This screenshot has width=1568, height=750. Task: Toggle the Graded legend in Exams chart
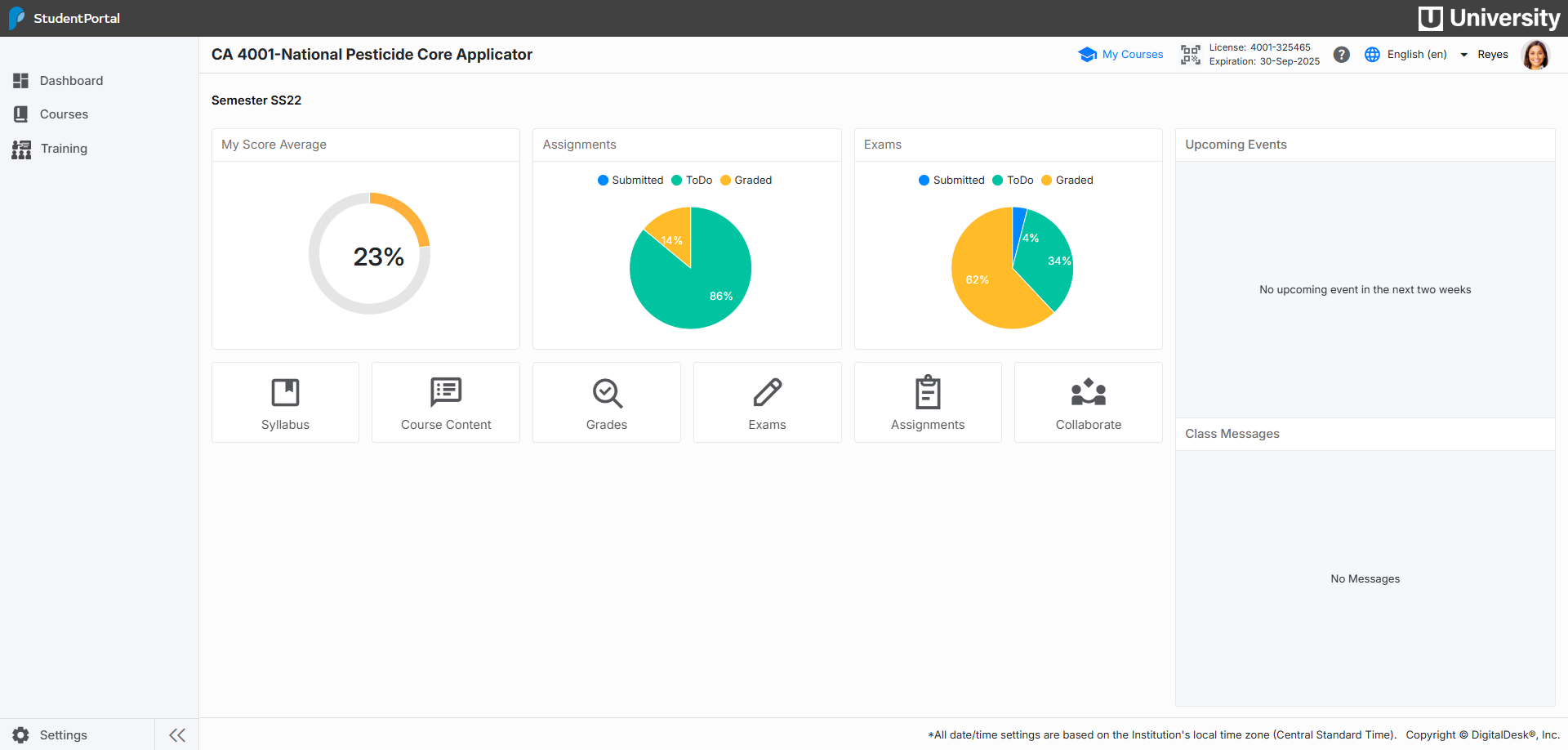[1067, 180]
